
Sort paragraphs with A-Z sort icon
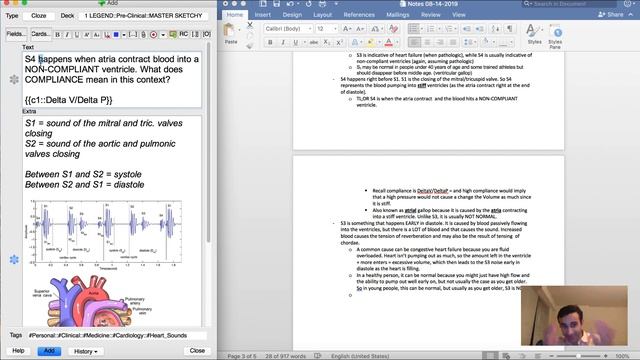pyautogui.click(x=496, y=29)
